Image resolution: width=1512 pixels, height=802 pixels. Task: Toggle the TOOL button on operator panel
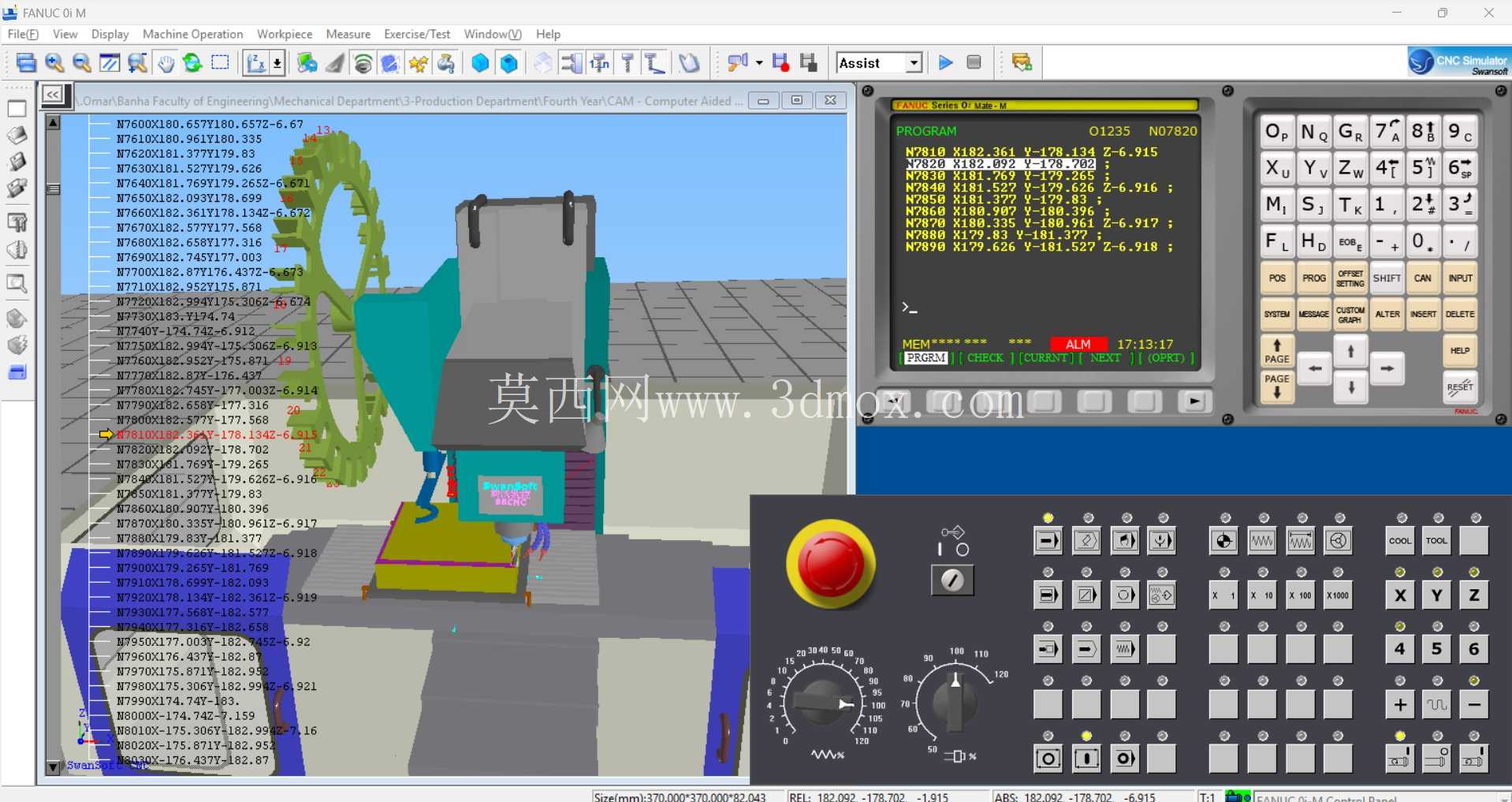pos(1436,541)
